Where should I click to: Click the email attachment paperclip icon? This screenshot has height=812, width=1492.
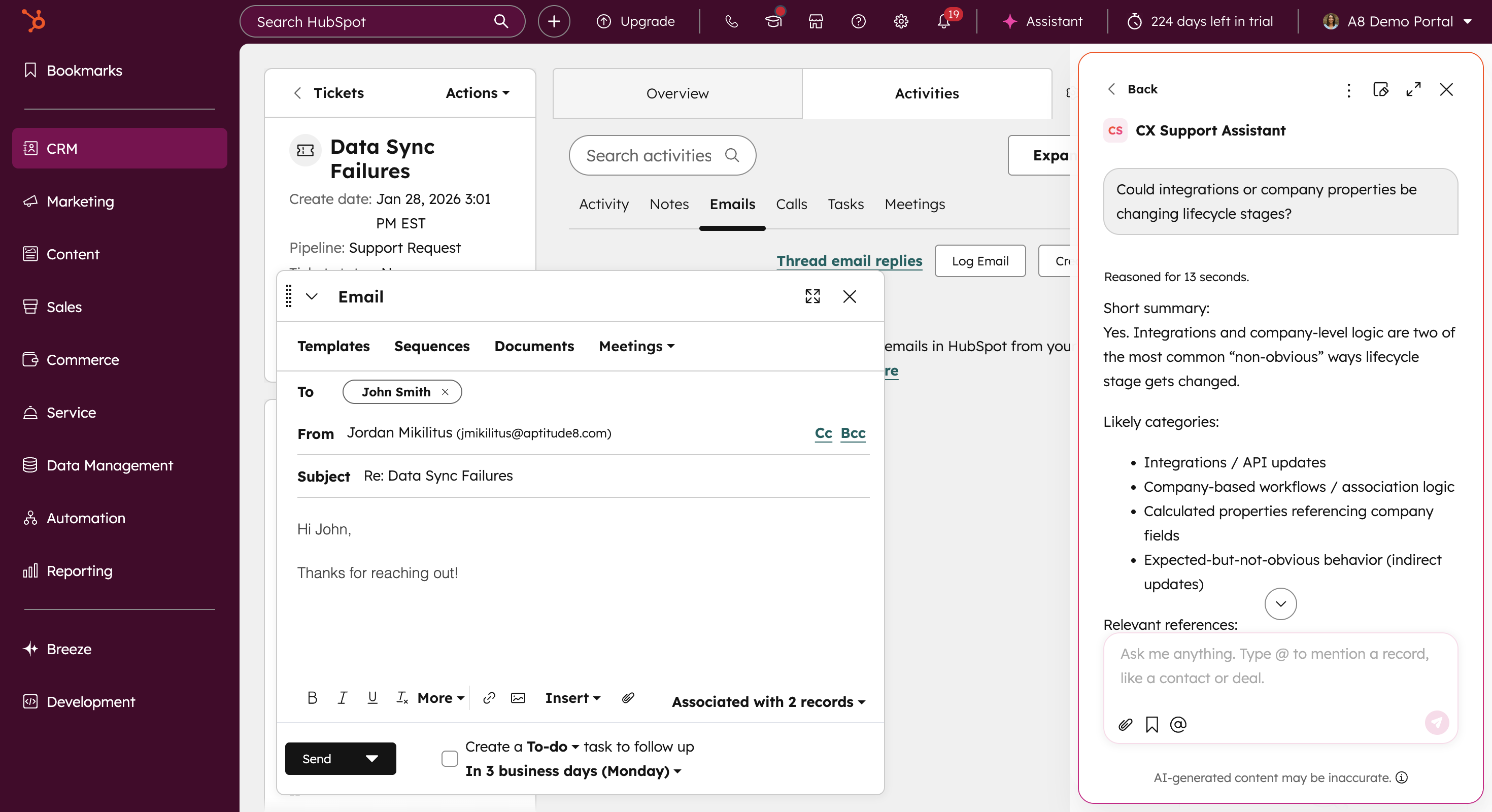[x=628, y=698]
